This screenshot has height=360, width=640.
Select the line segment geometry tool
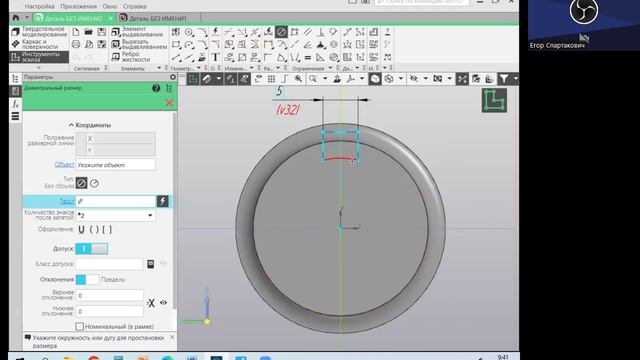point(176,58)
